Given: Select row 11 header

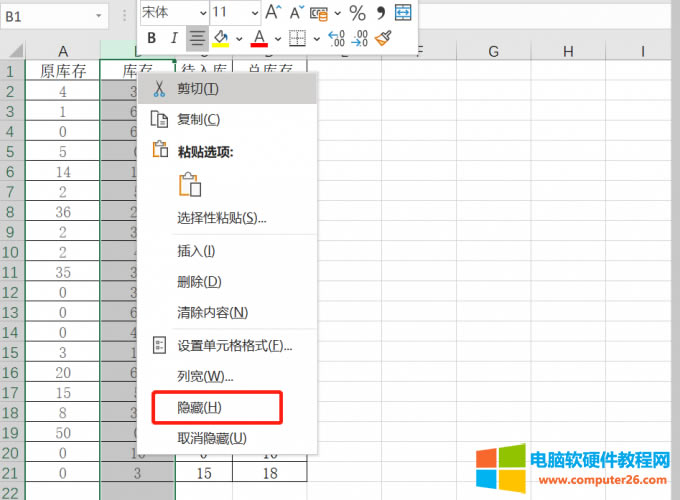Looking at the screenshot, I should [x=12, y=272].
